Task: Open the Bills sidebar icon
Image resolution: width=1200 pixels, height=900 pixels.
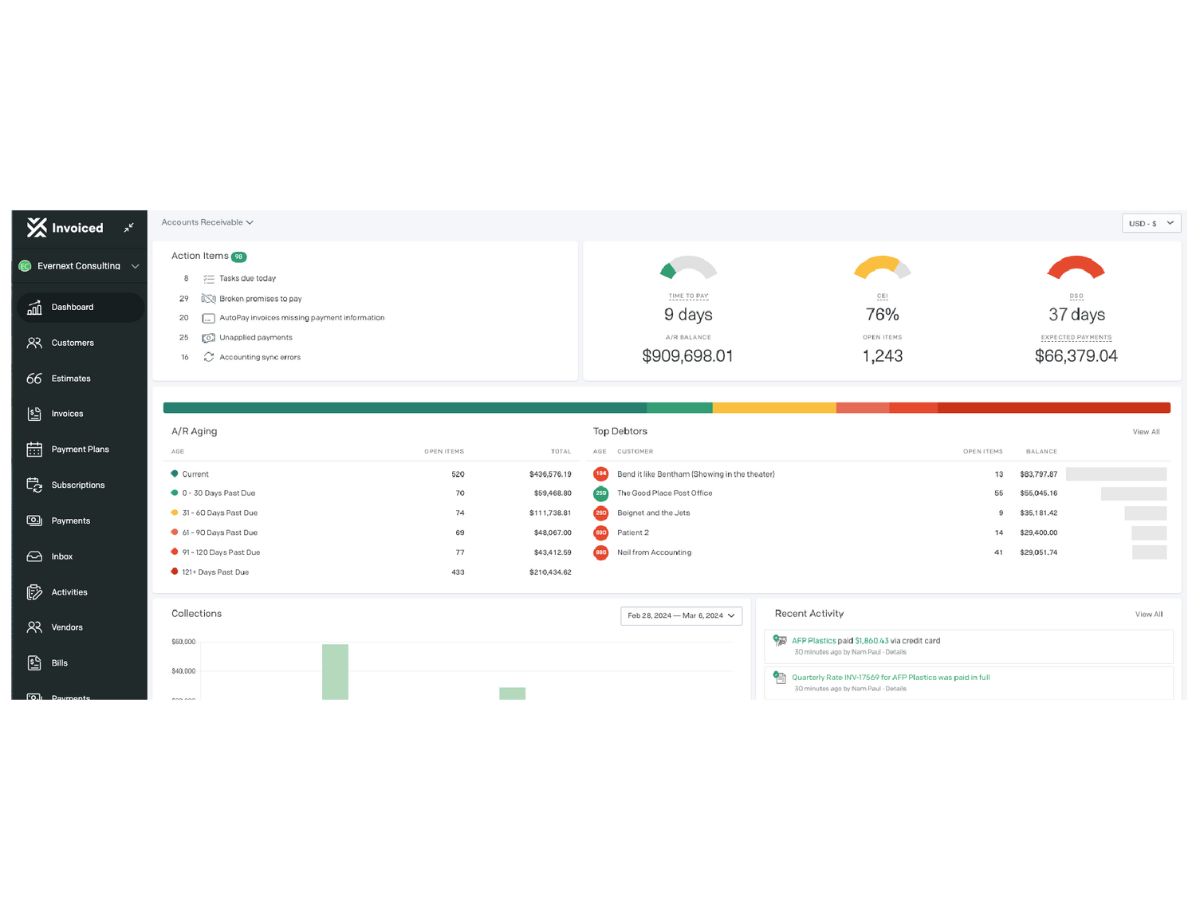Action: point(34,663)
